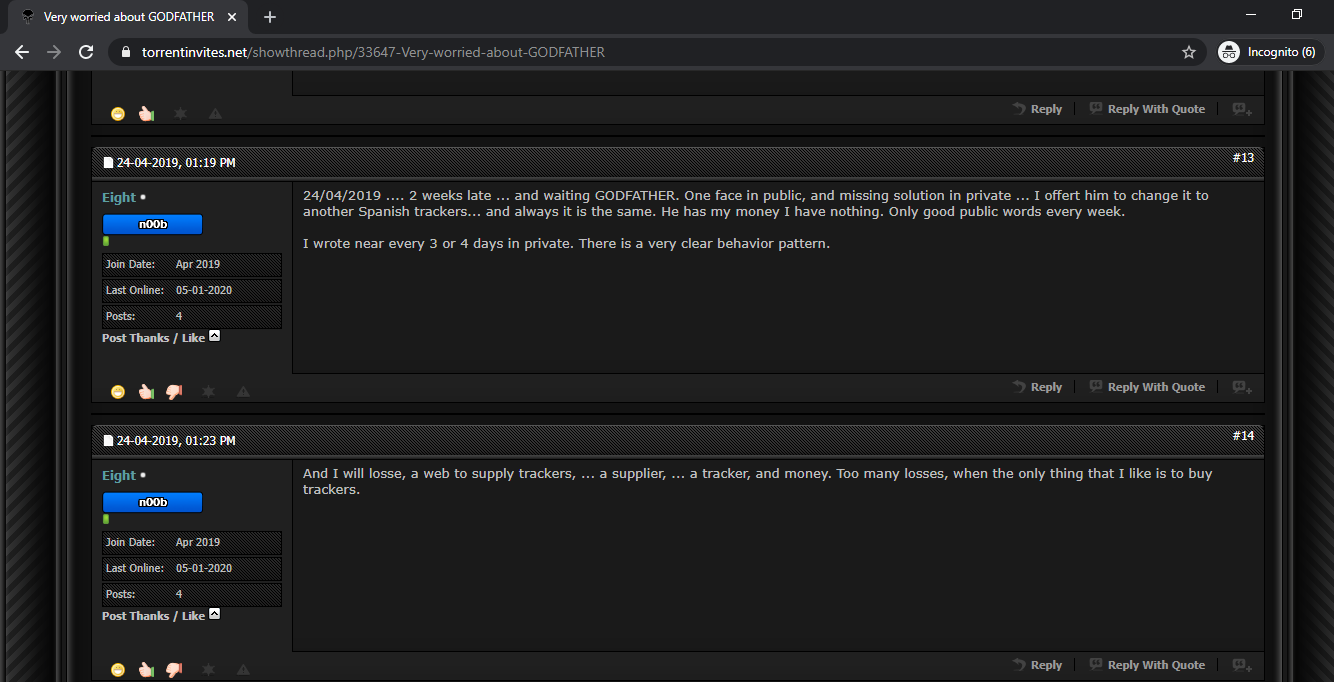Click the #14 post number permalink
This screenshot has width=1334, height=682.
[1243, 435]
